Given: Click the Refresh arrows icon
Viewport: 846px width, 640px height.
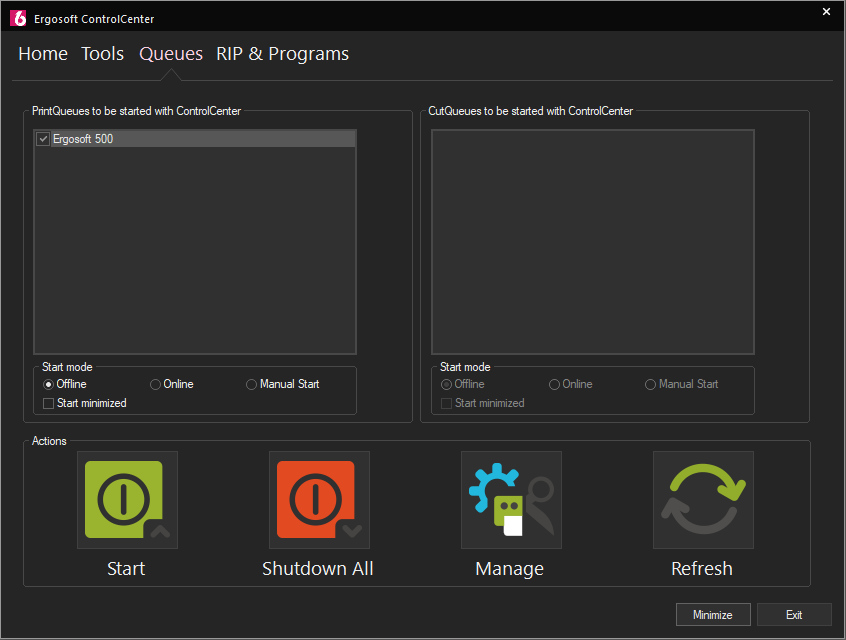Looking at the screenshot, I should 704,500.
